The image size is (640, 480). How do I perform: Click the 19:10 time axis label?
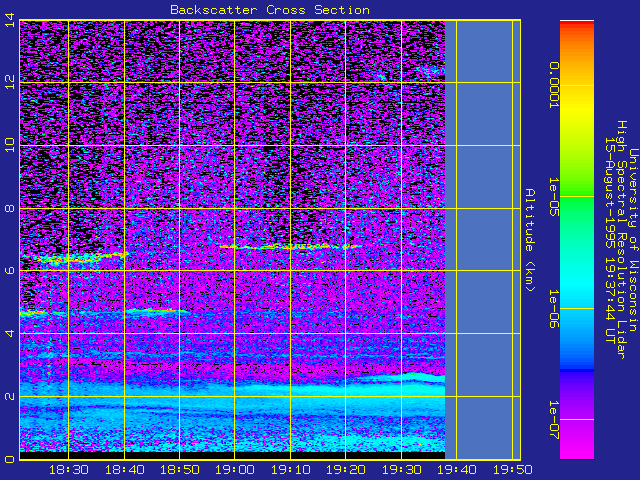pos(291,470)
